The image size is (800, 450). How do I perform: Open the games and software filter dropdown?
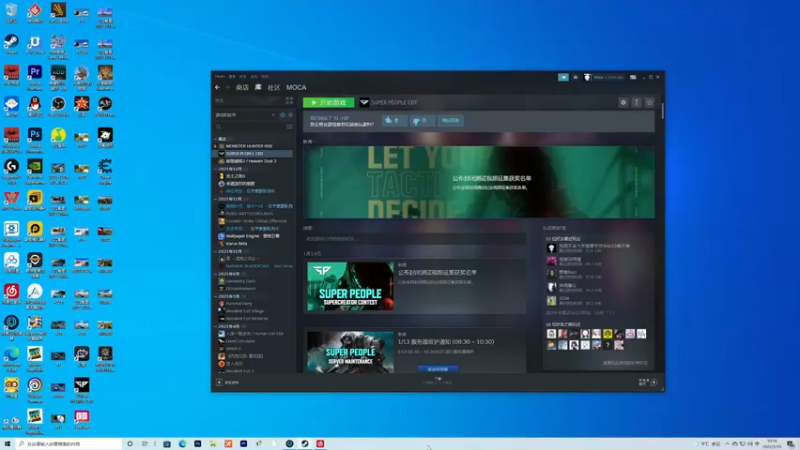coord(245,115)
